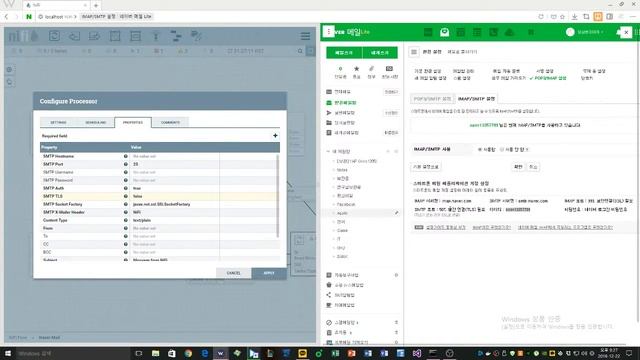This screenshot has height=360, width=640.
Task: Select the NiFi processor toolbar icon
Action: click(x=54, y=36)
